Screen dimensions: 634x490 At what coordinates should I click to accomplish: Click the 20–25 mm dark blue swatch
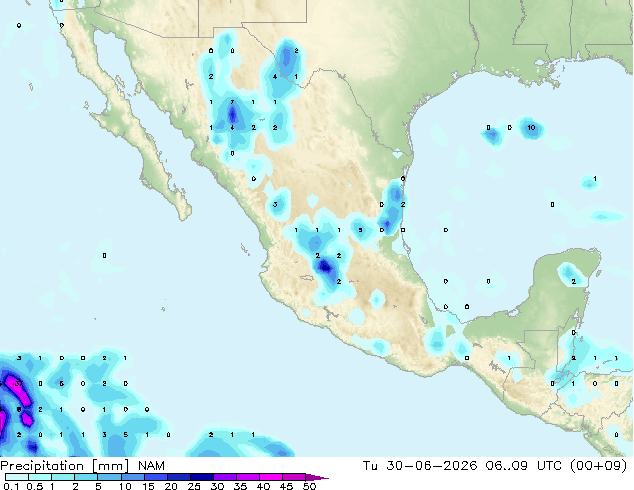click(x=178, y=477)
